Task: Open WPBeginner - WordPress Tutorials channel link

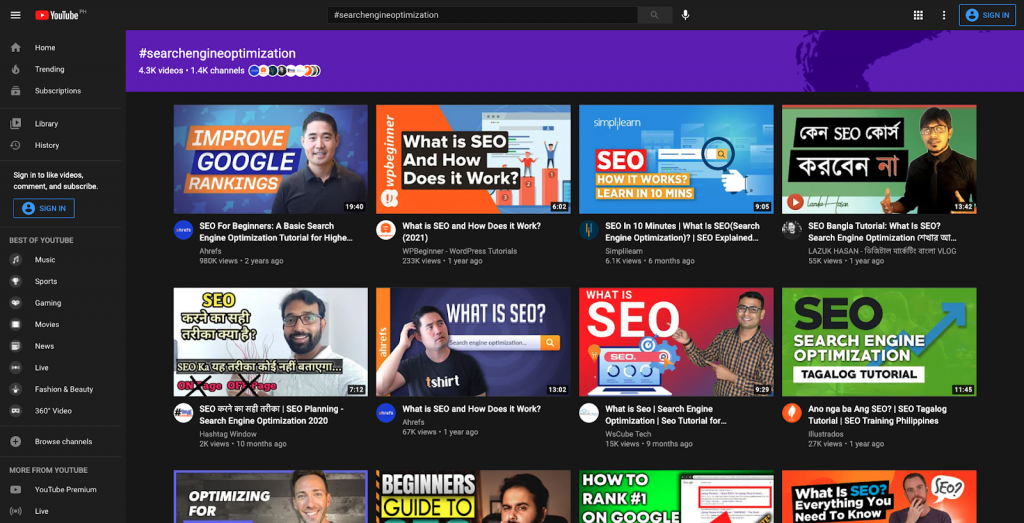Action: (459, 251)
